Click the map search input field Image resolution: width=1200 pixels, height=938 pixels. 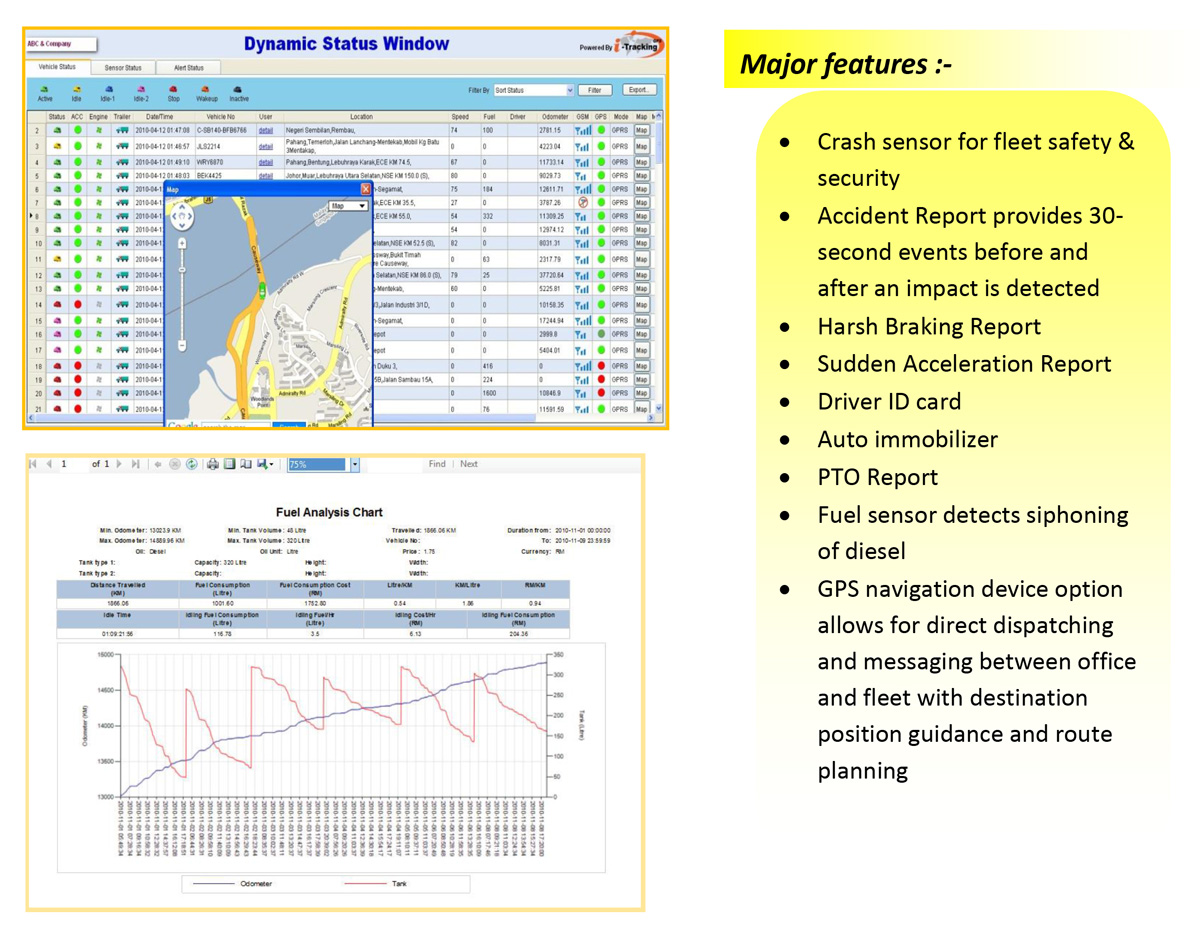pos(235,426)
